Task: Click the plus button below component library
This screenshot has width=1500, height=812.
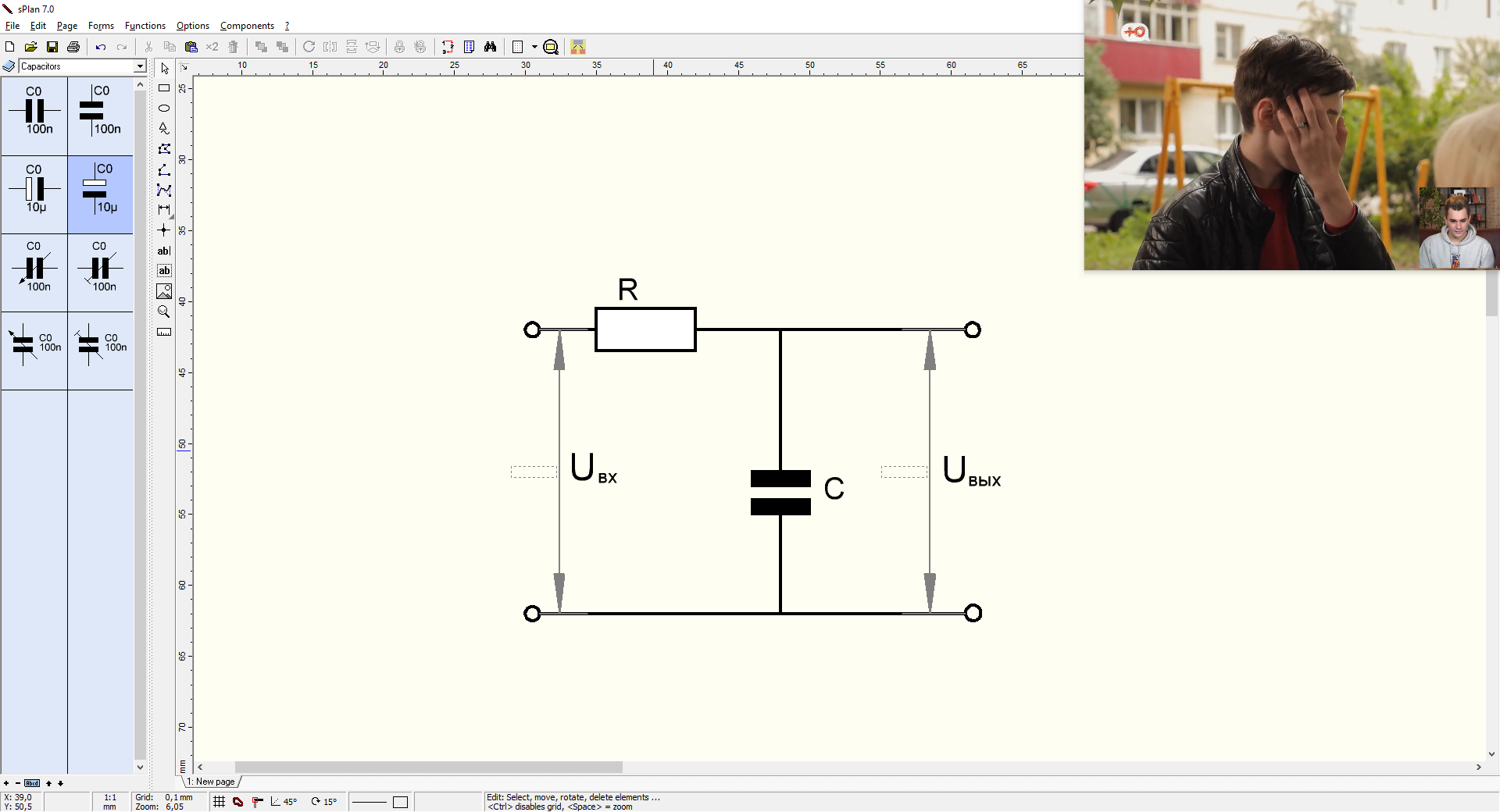Action: point(6,783)
